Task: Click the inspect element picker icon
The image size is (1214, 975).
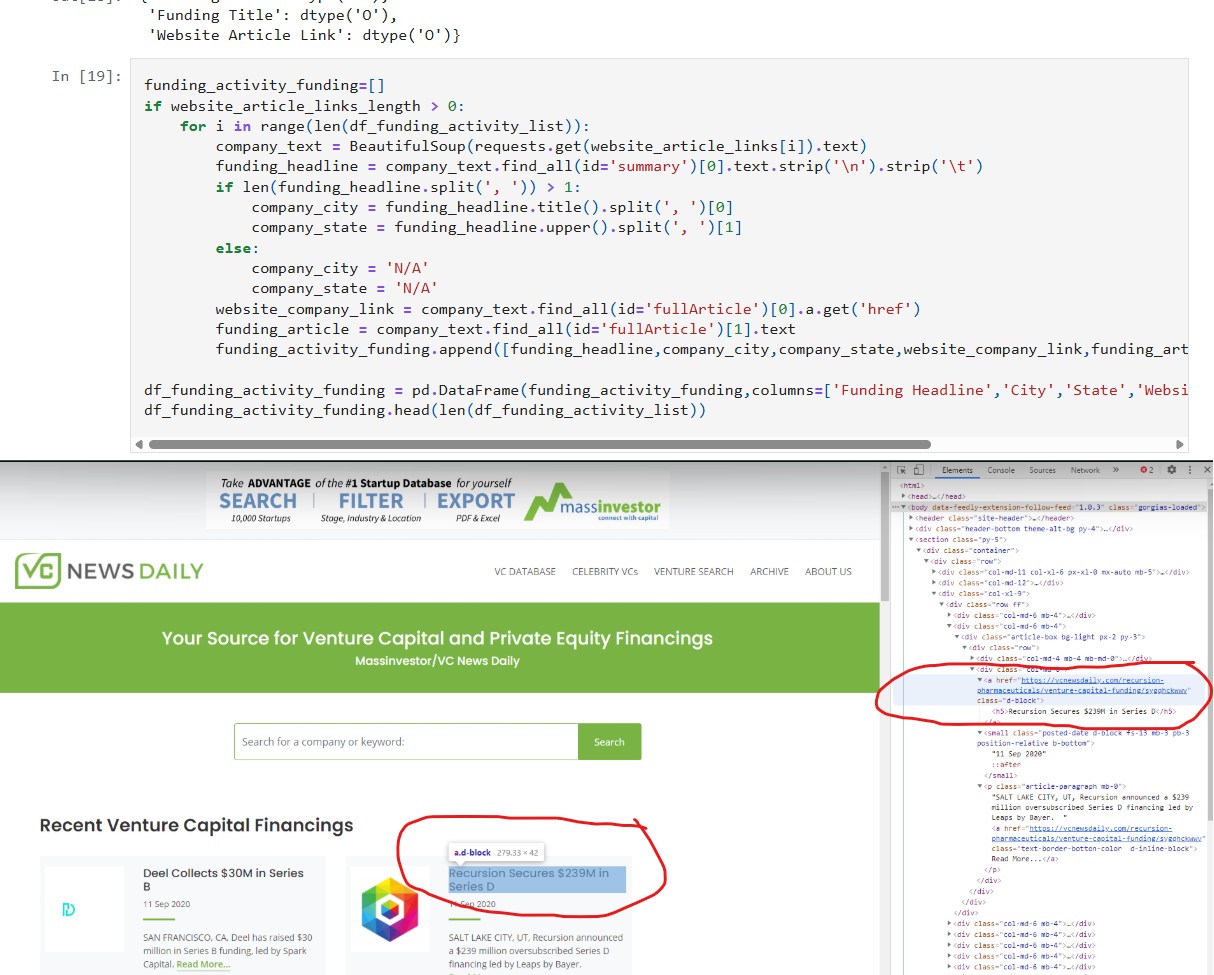Action: (901, 470)
